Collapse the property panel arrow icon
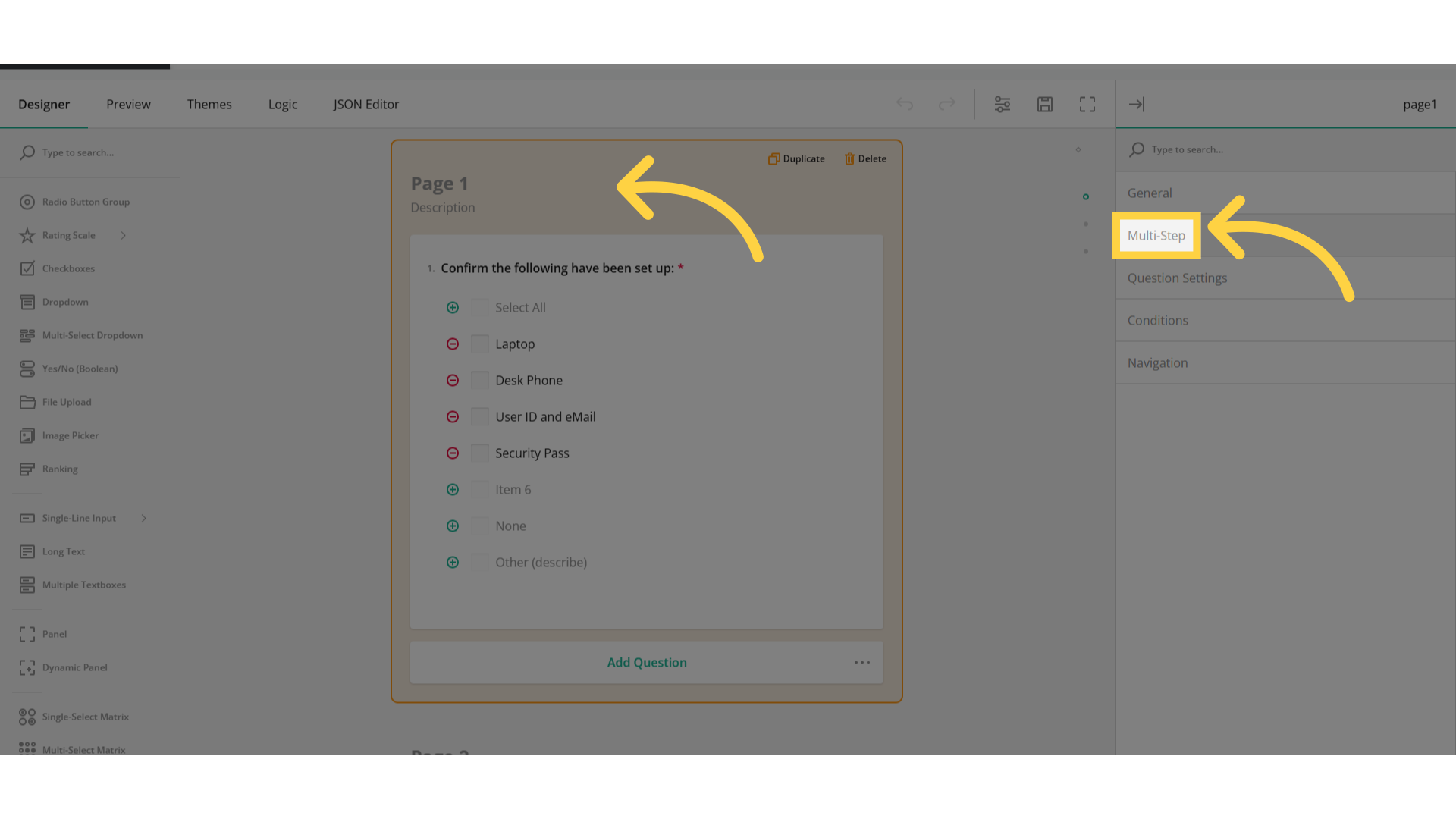The image size is (1456, 819). coord(1137,104)
